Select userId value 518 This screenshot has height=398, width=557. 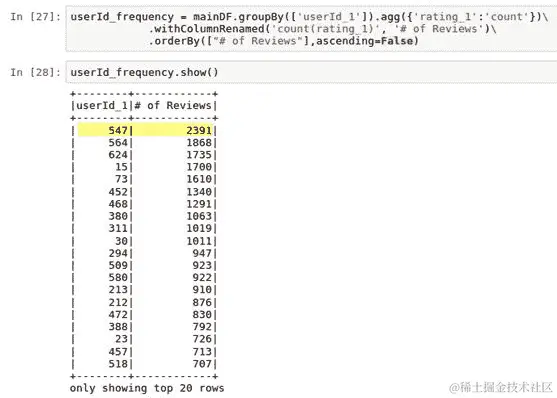(118, 364)
